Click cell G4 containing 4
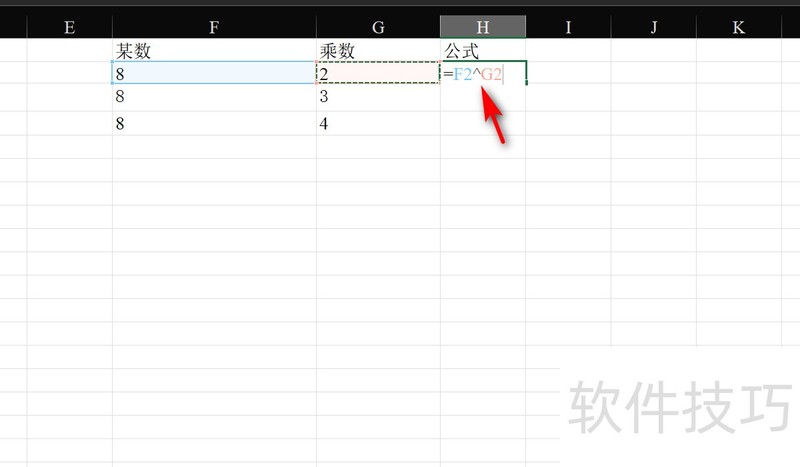The width and height of the screenshot is (800, 467). pyautogui.click(x=378, y=123)
